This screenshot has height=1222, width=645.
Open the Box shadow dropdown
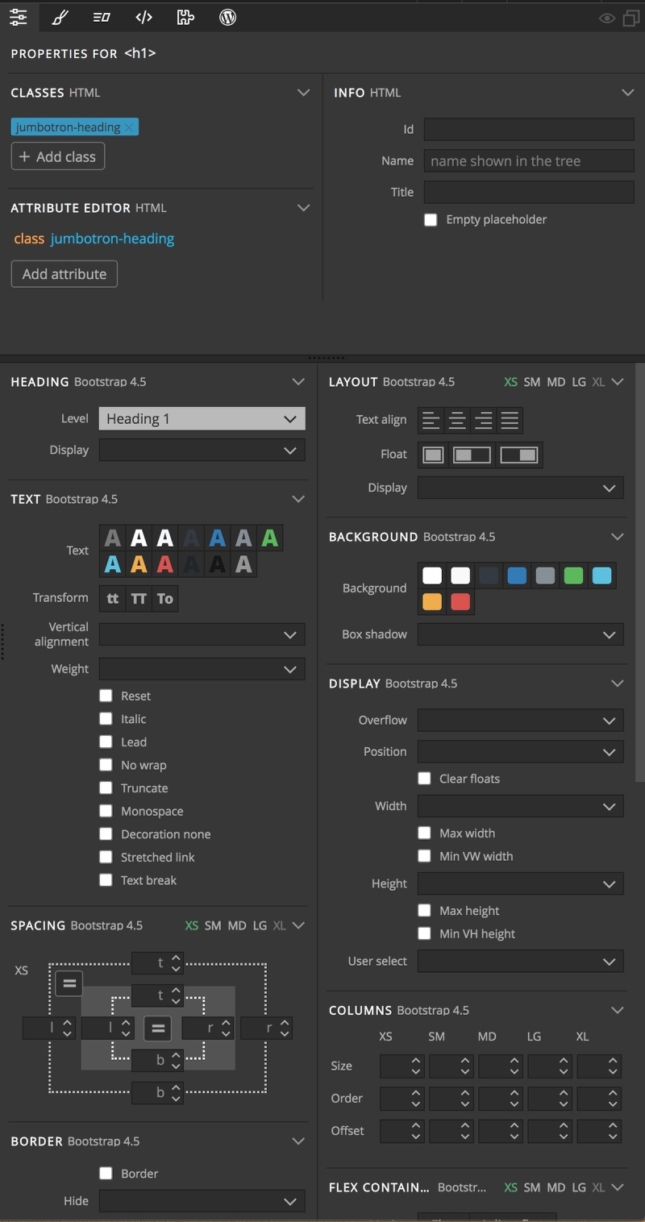(520, 634)
